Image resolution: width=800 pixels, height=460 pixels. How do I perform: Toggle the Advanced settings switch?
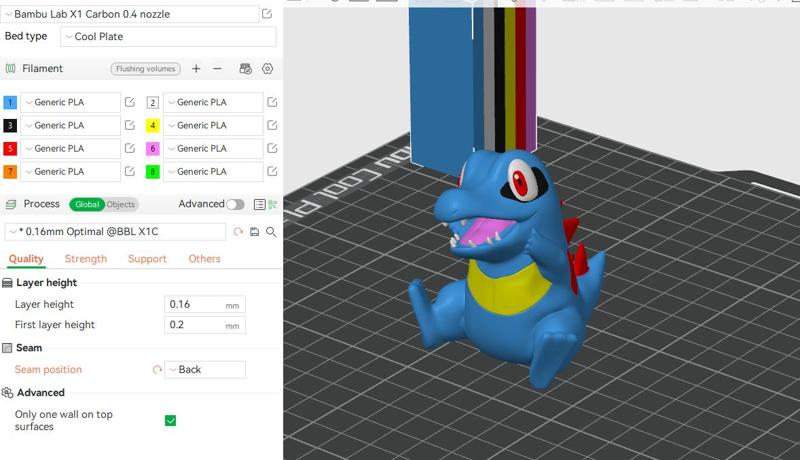[x=235, y=205]
